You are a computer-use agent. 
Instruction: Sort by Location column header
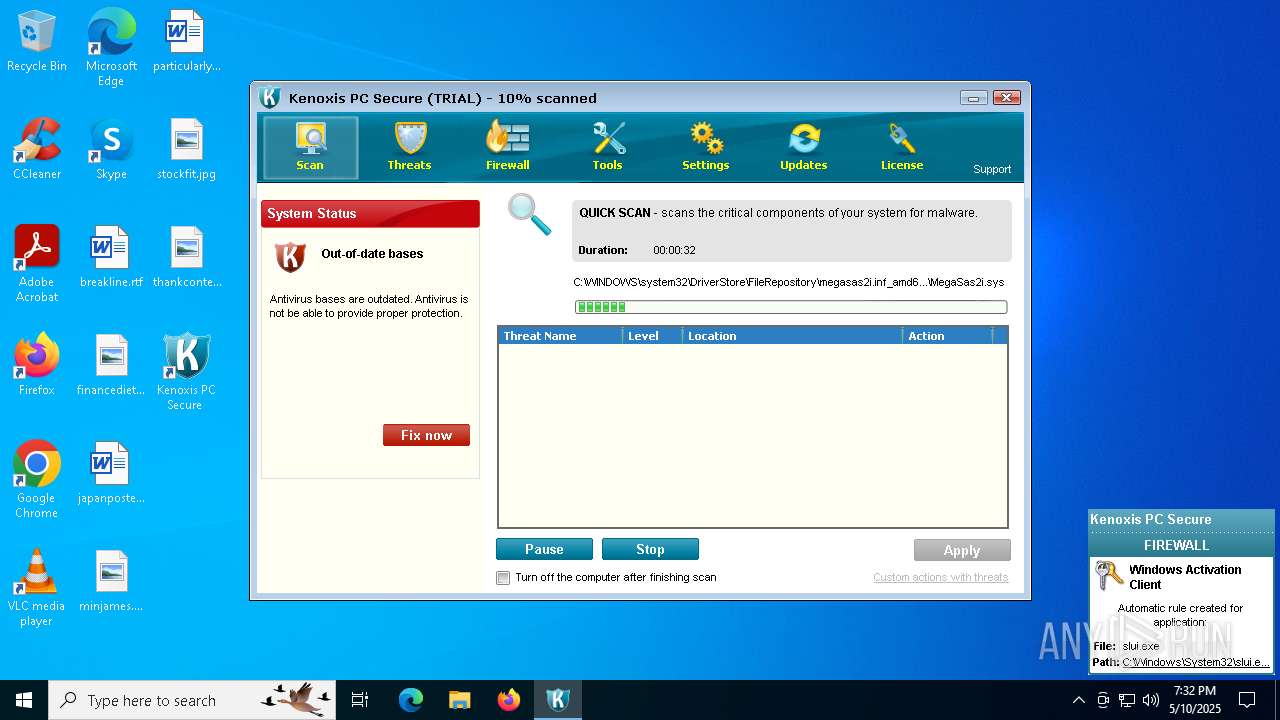792,336
